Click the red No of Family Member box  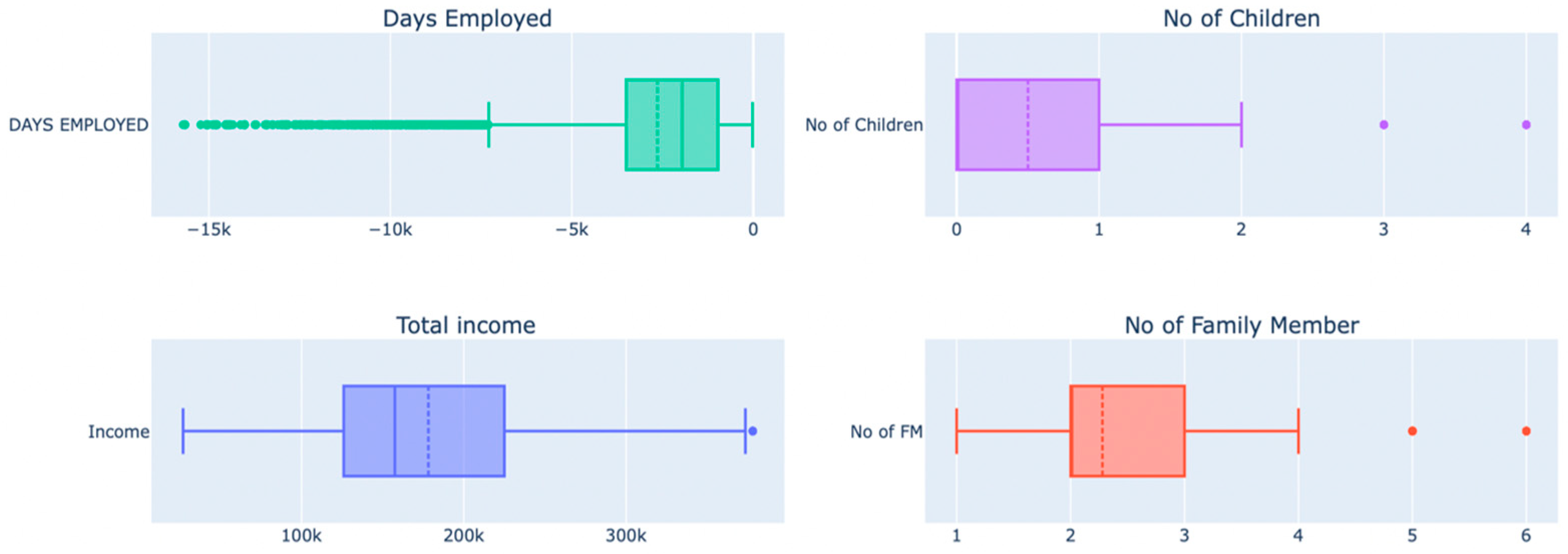pyautogui.click(x=1127, y=431)
